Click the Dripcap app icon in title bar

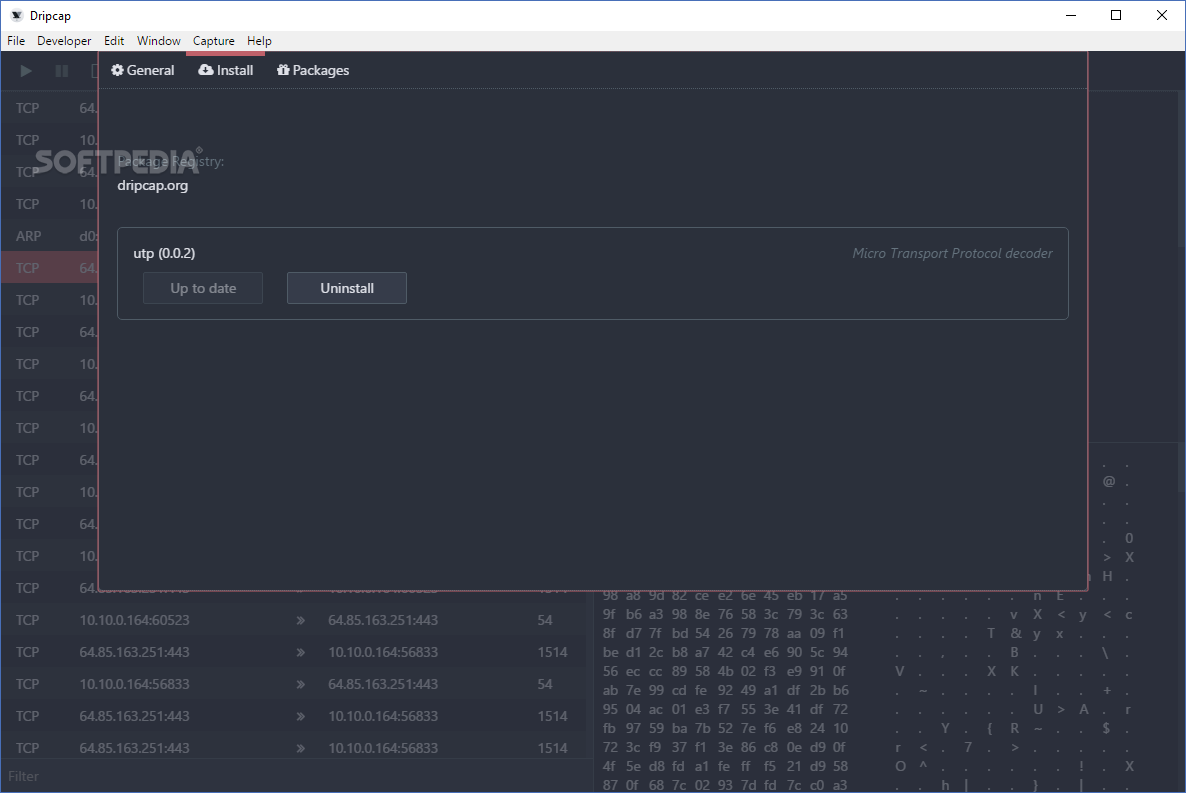[x=17, y=15]
